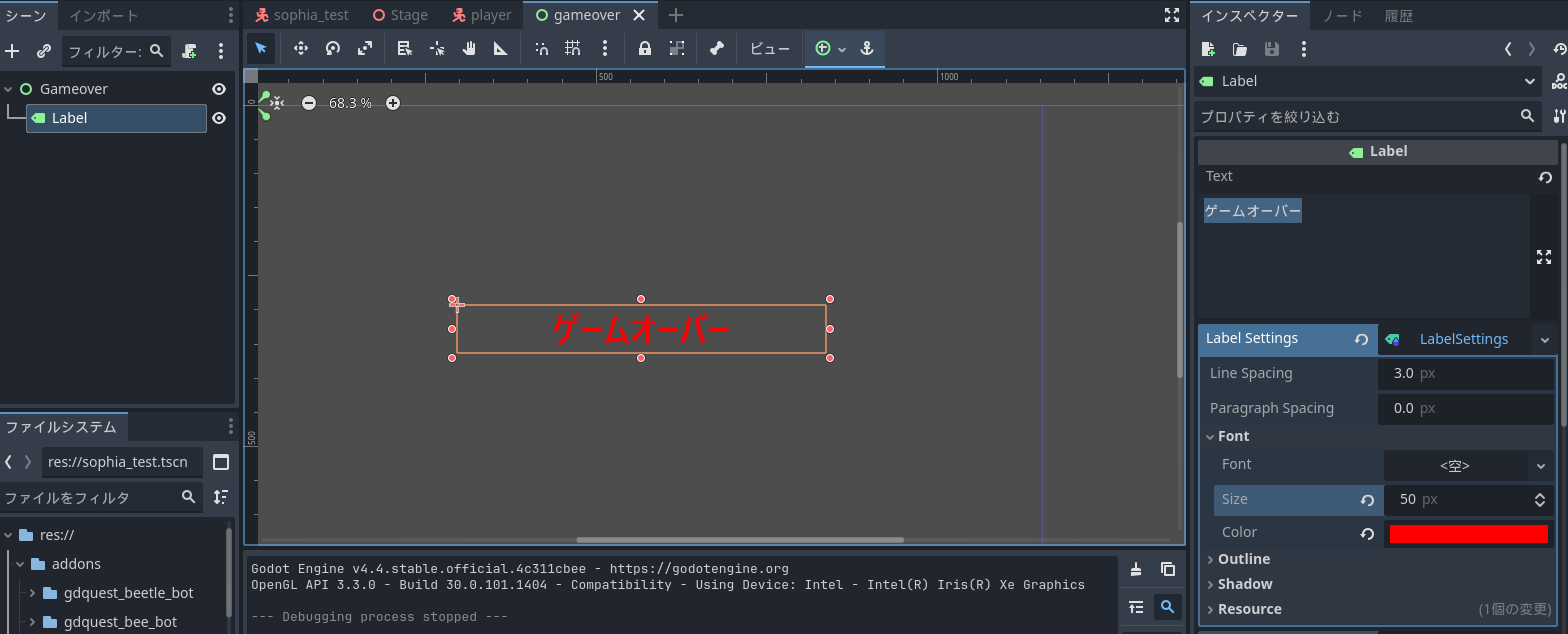This screenshot has height=634, width=1568.
Task: Open the inspector object history list
Action: tap(1560, 49)
